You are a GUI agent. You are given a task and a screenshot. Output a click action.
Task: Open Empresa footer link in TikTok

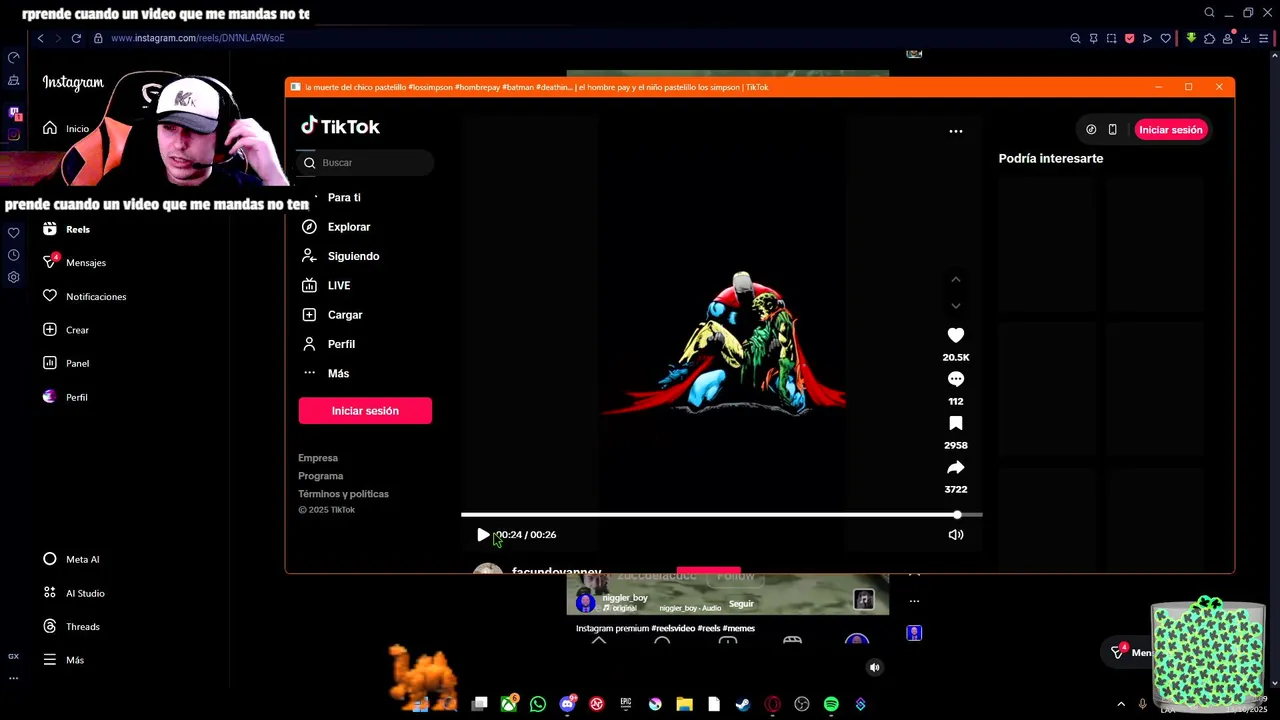(318, 458)
